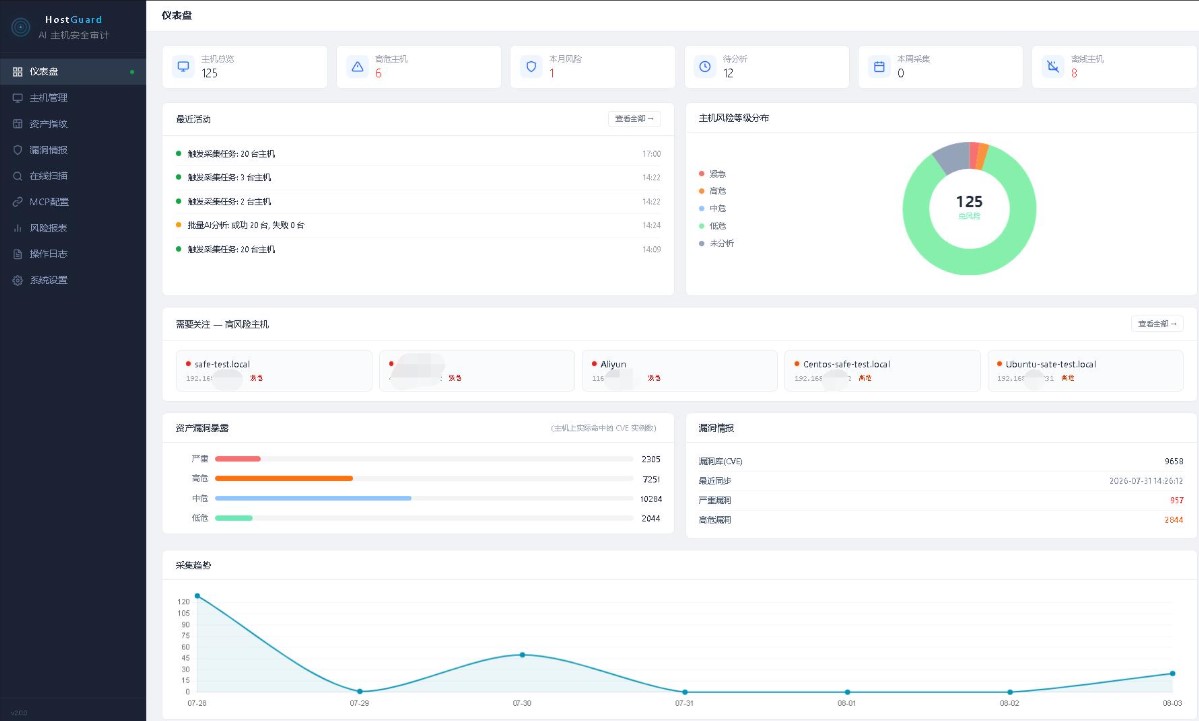Click the monitor icon on 主机总览 card
The image size is (1199, 721).
pyautogui.click(x=184, y=67)
